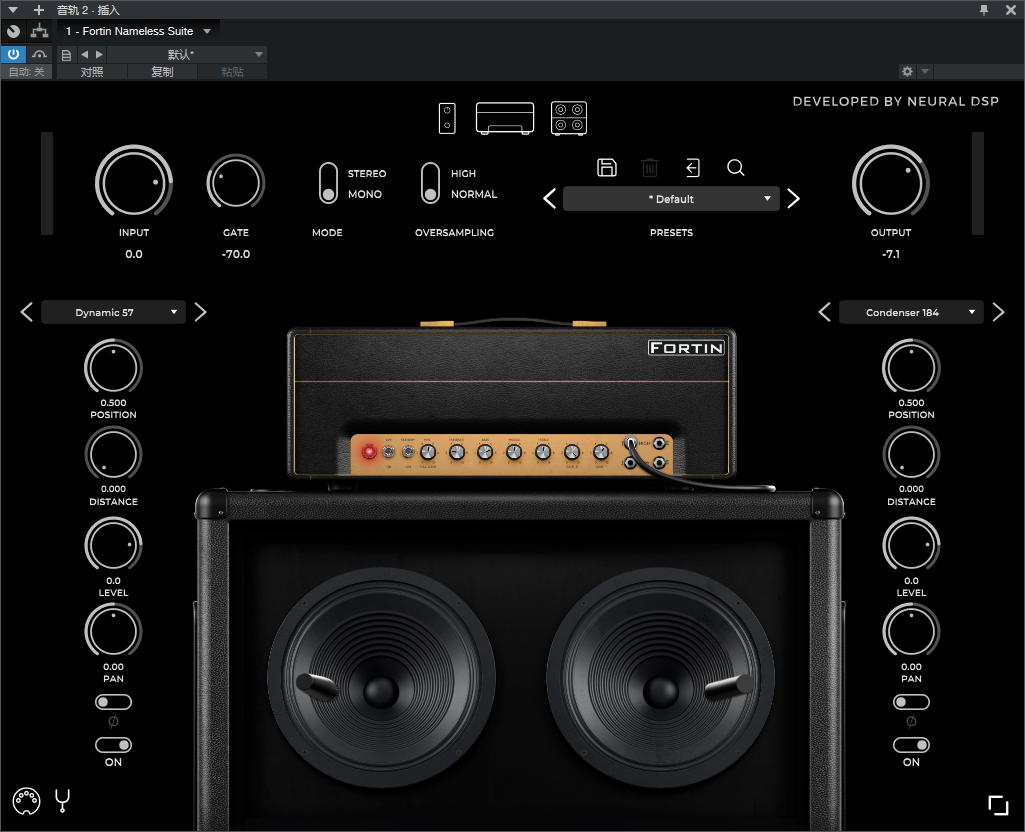The height and width of the screenshot is (832, 1025).
Task: Click the 复制 copy button
Action: (162, 72)
